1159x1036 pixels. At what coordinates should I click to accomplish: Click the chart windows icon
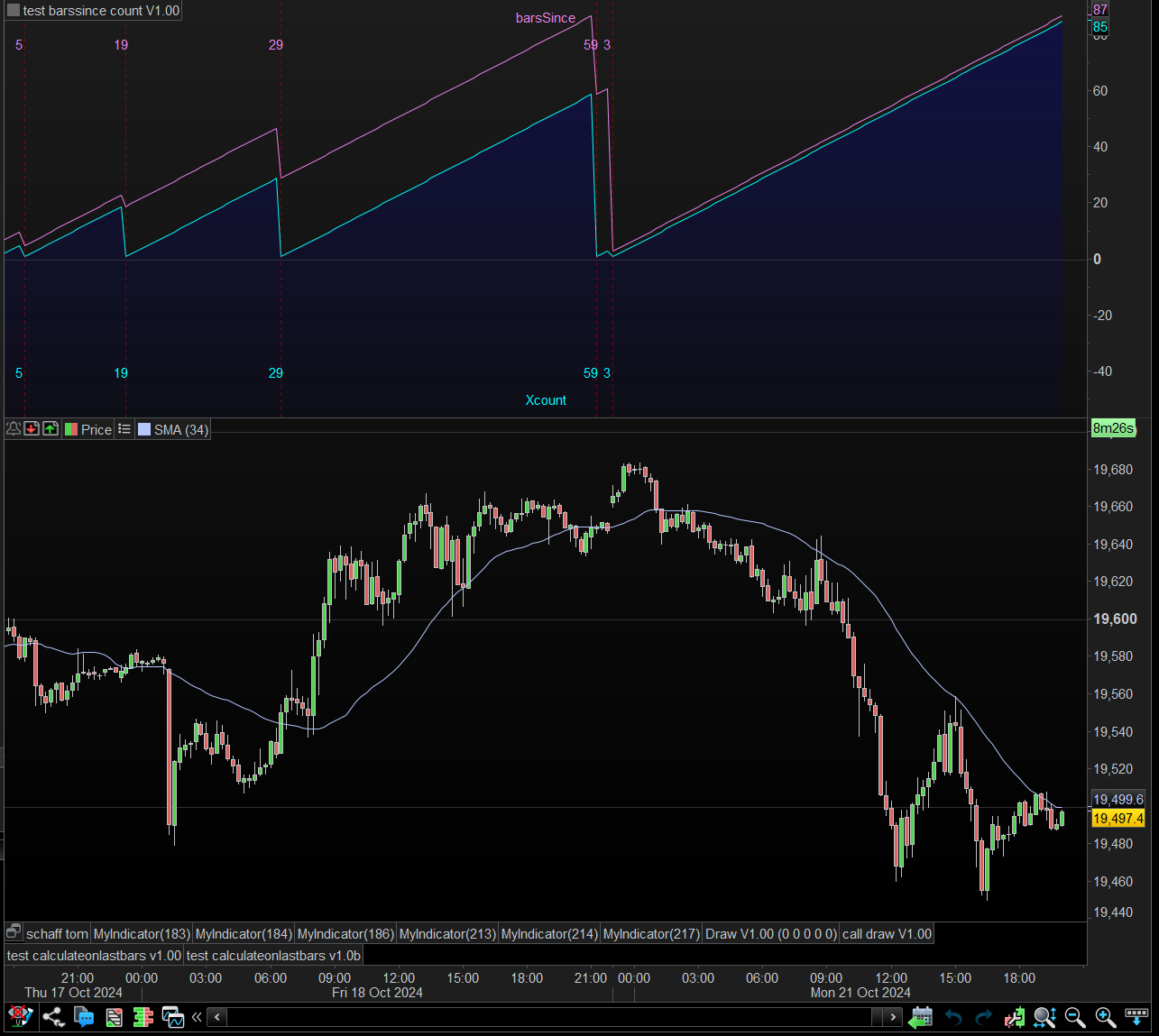[173, 1017]
